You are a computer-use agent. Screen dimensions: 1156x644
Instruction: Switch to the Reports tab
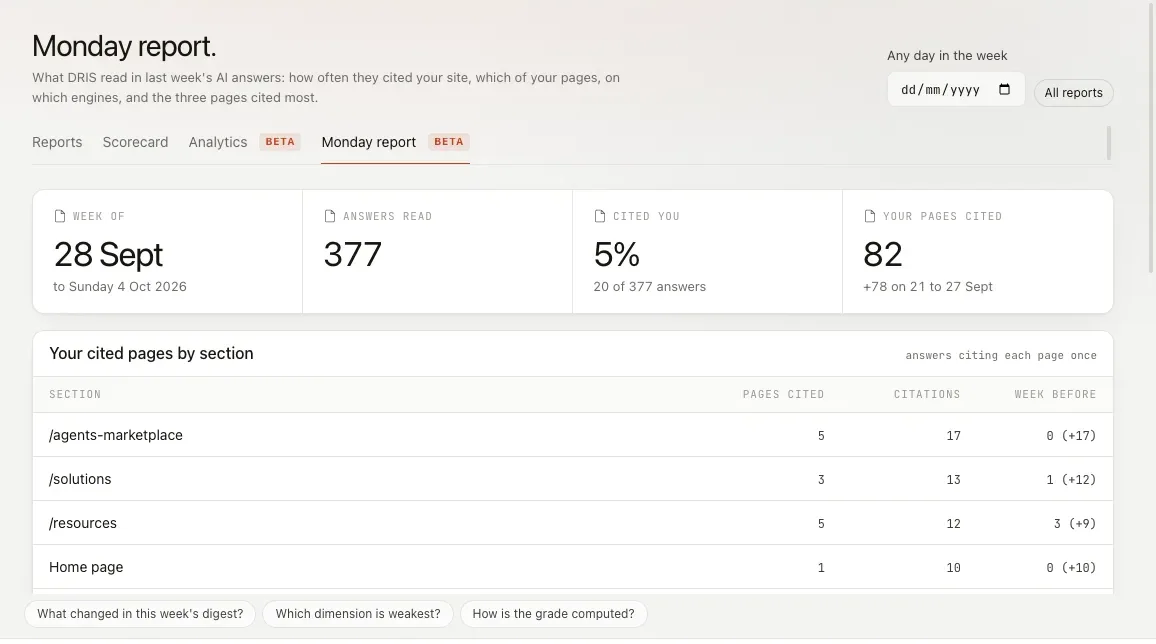coord(57,142)
